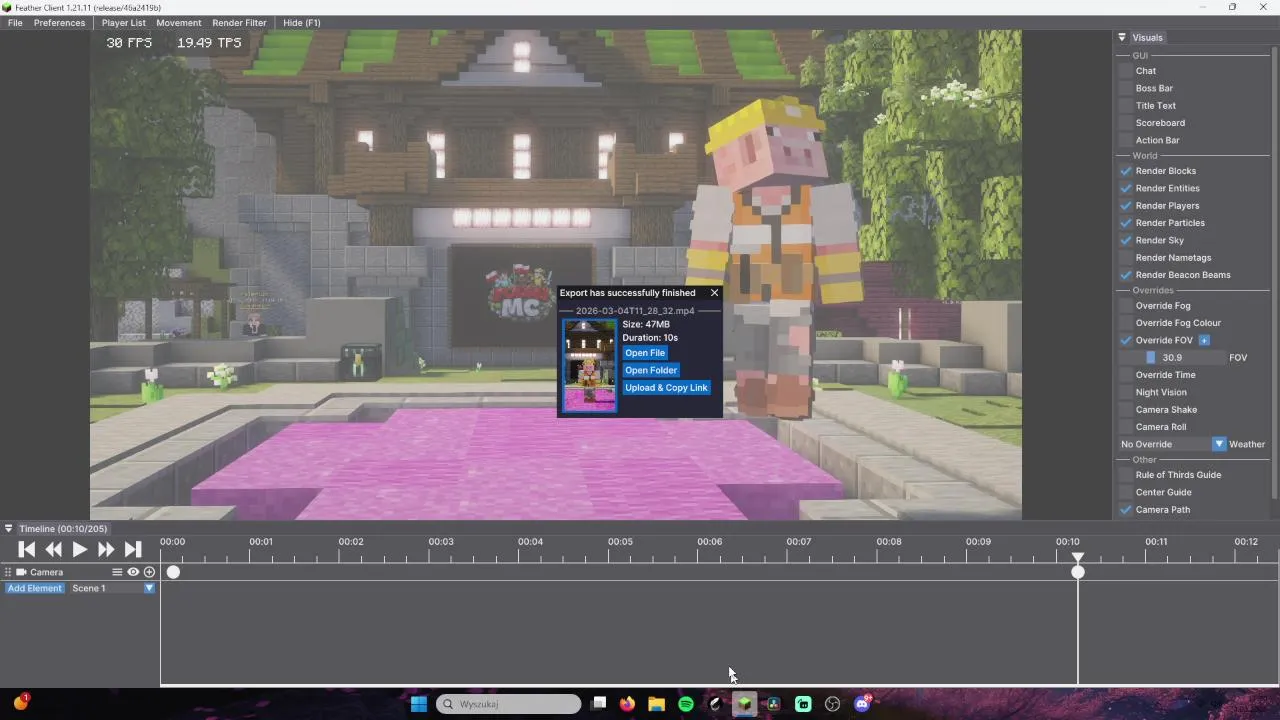Enable Rule of Thirds Guide
The image size is (1280, 720).
[1126, 475]
